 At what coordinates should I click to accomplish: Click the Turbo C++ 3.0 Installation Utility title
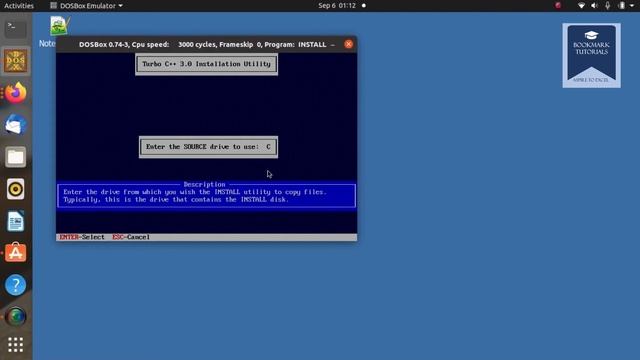(207, 64)
